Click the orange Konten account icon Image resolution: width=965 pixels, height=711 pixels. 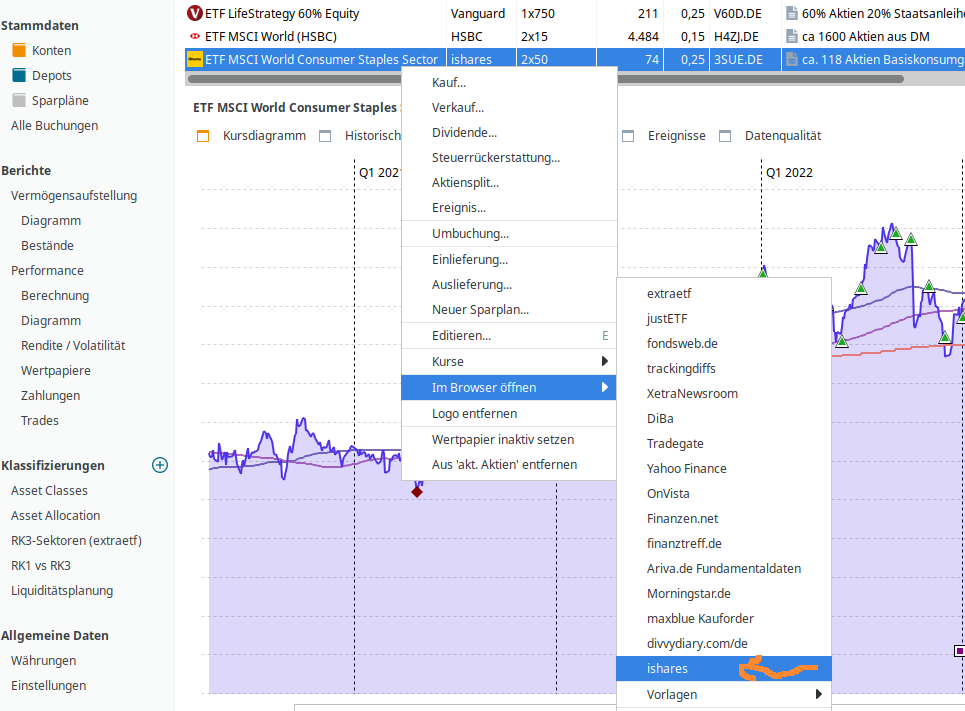(x=19, y=50)
